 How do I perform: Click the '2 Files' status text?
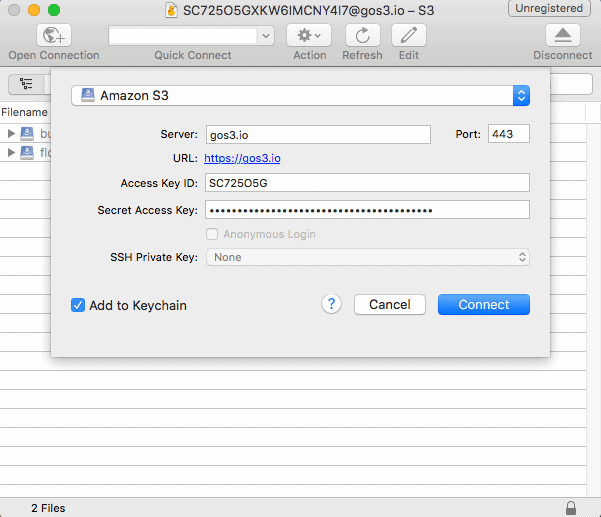point(48,508)
